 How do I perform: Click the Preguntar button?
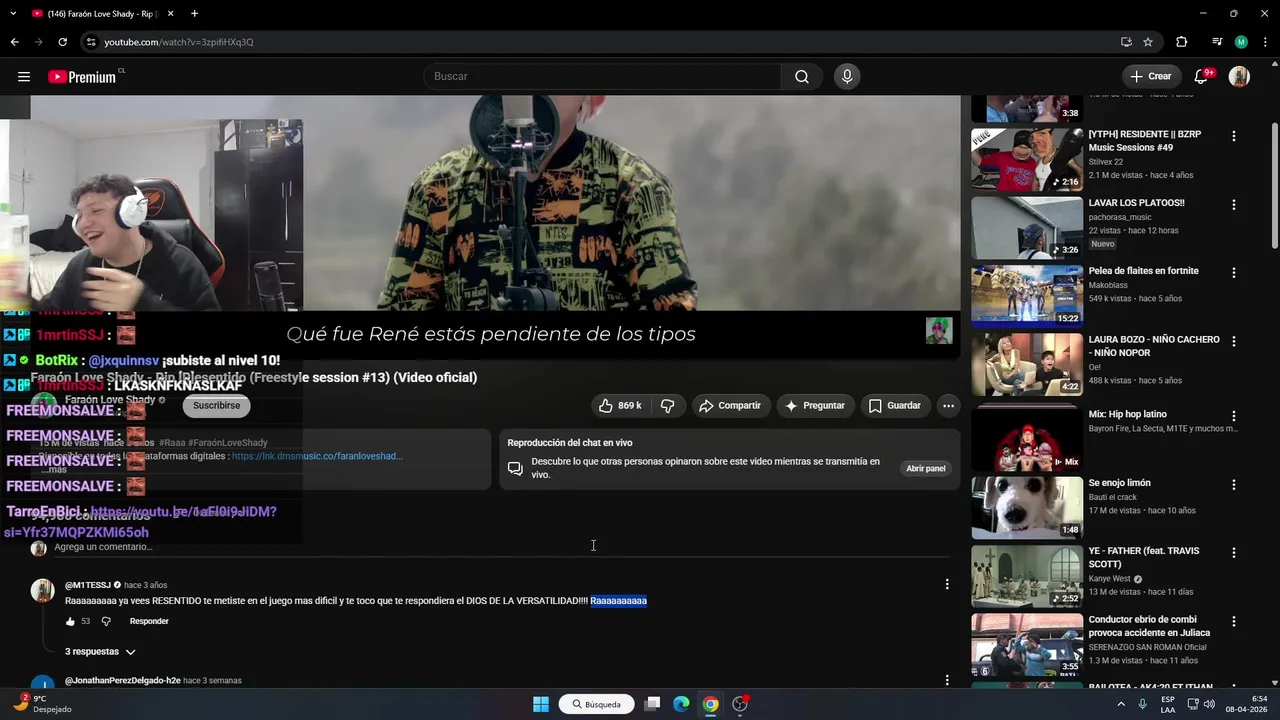(815, 406)
